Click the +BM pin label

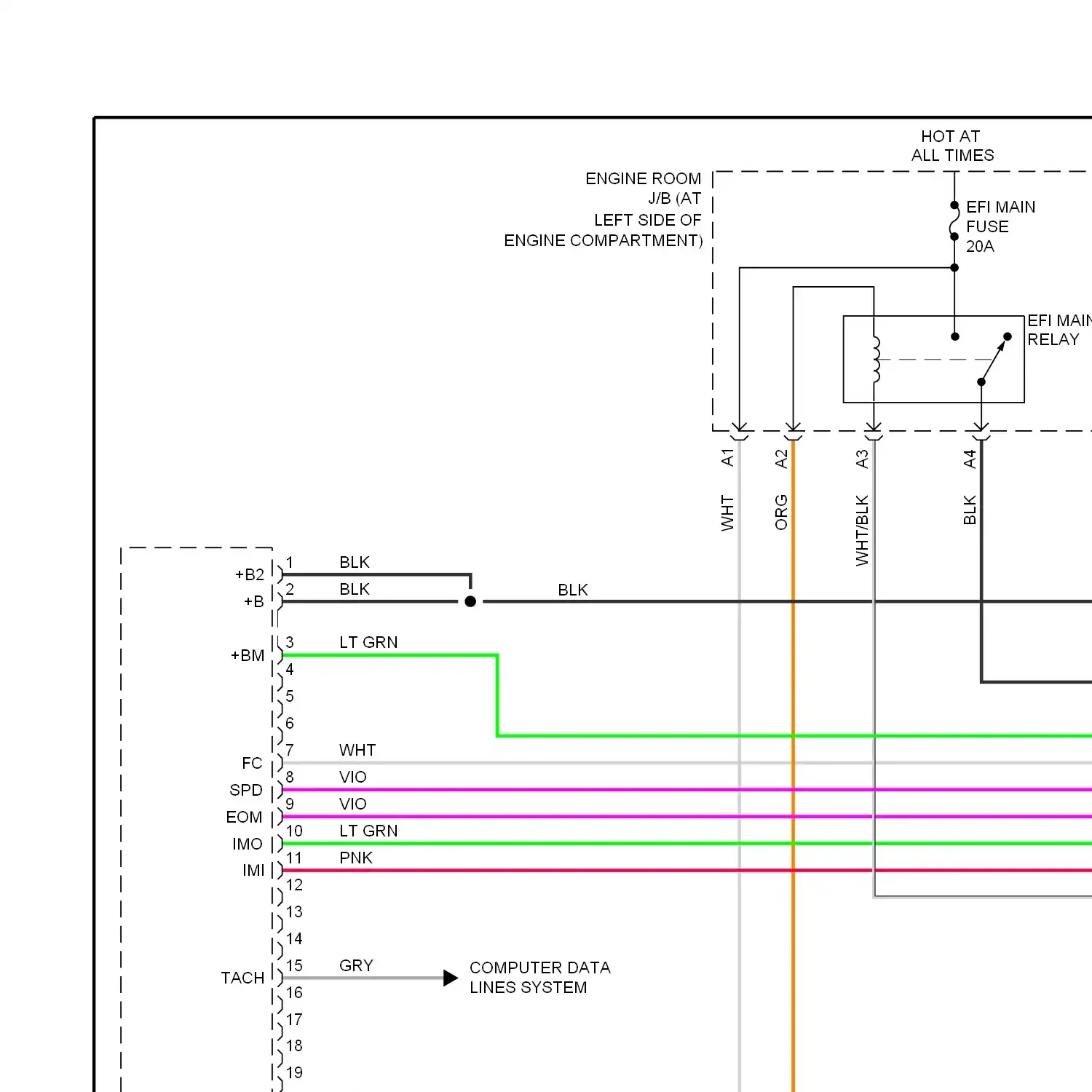[x=248, y=655]
